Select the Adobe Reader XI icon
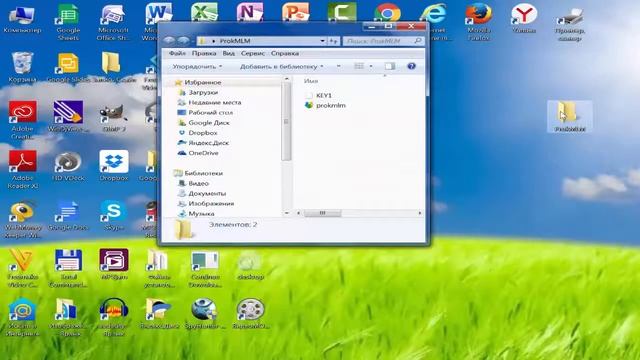Screen dimensions: 640x360 coord(22,169)
